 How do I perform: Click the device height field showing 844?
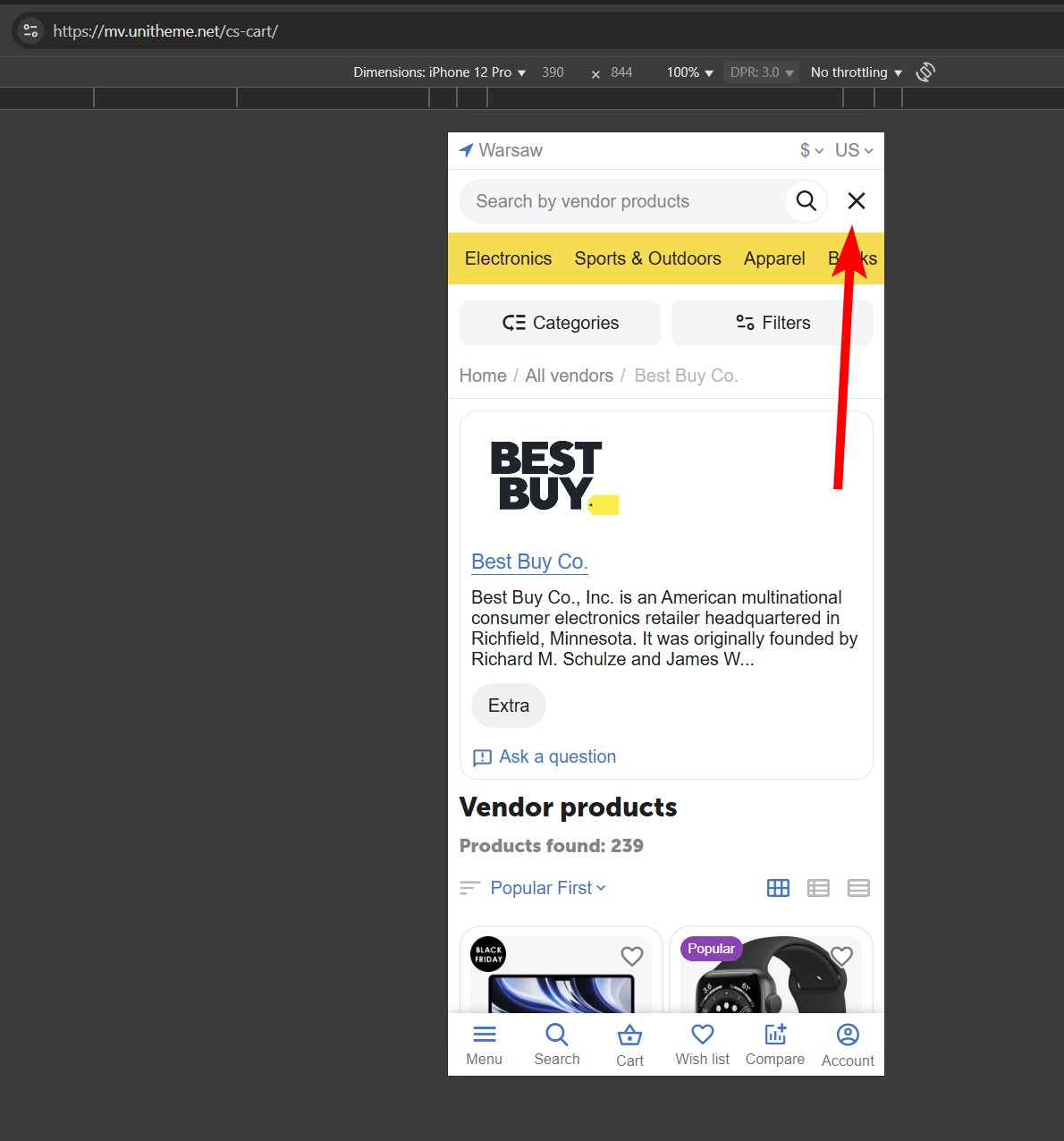(x=621, y=72)
